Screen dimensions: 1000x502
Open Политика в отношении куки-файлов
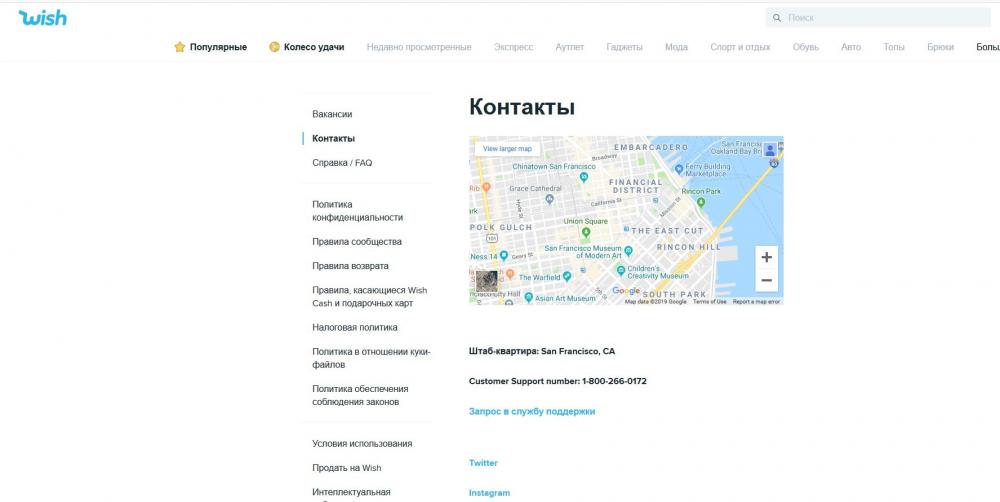coord(371,358)
